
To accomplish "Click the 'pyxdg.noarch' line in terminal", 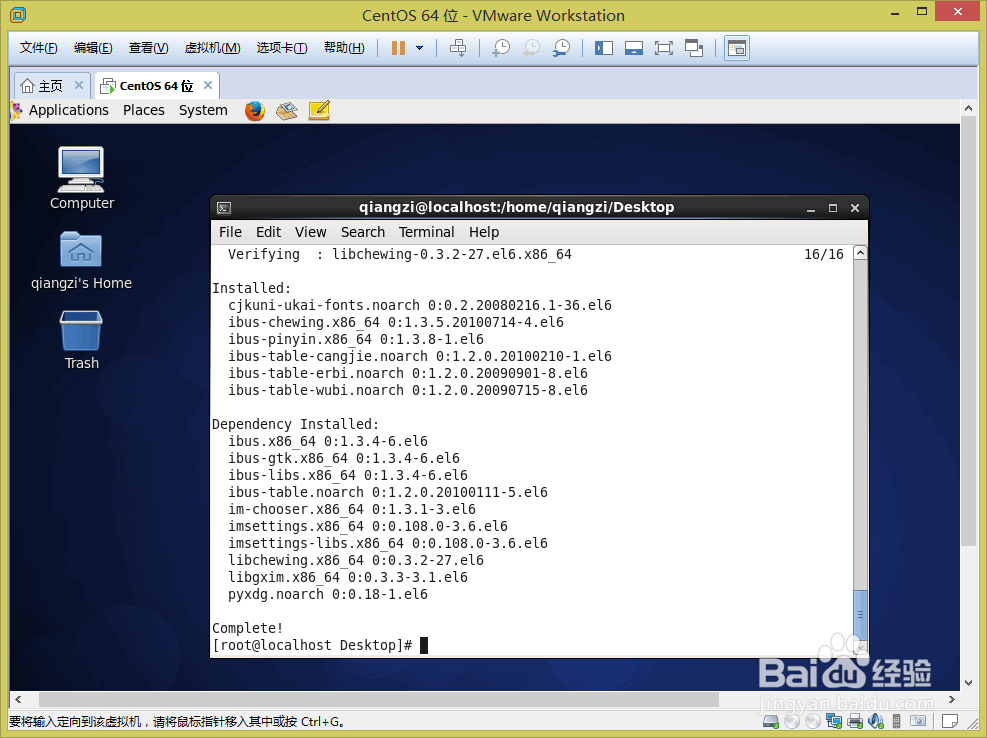I will (327, 594).
